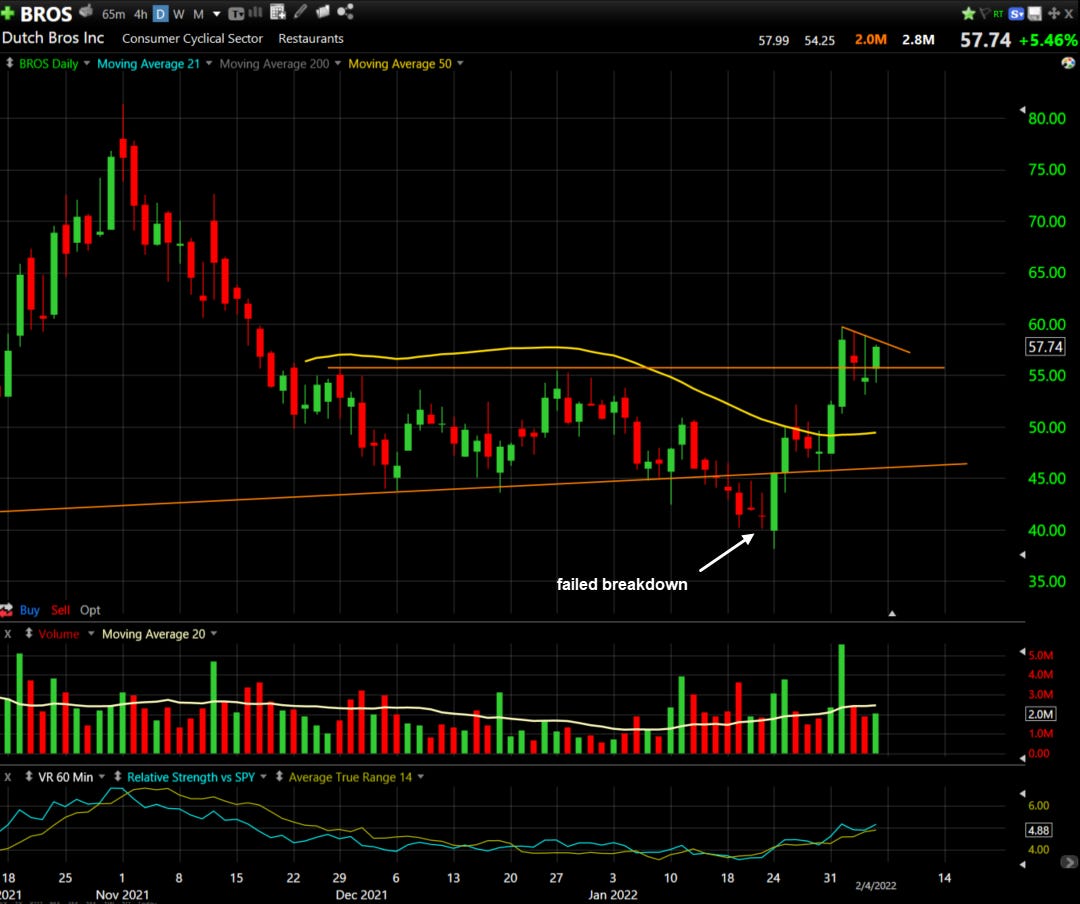Click up-down arrows before Average True Range
The height and width of the screenshot is (904, 1080).
click(x=279, y=777)
